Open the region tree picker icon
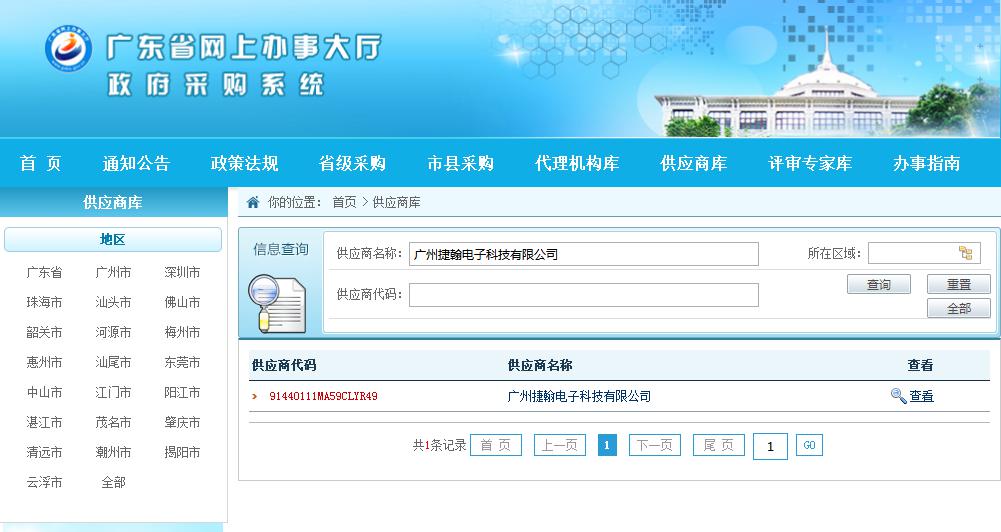The width and height of the screenshot is (1001, 532). coord(965,254)
